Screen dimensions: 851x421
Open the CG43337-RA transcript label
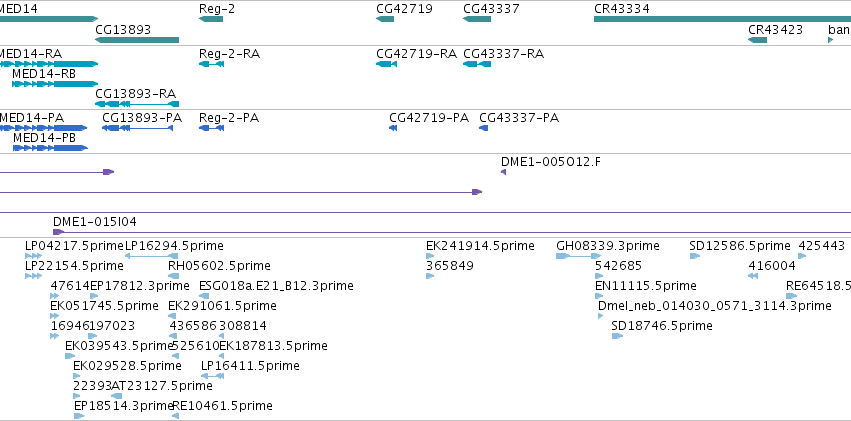click(x=503, y=54)
